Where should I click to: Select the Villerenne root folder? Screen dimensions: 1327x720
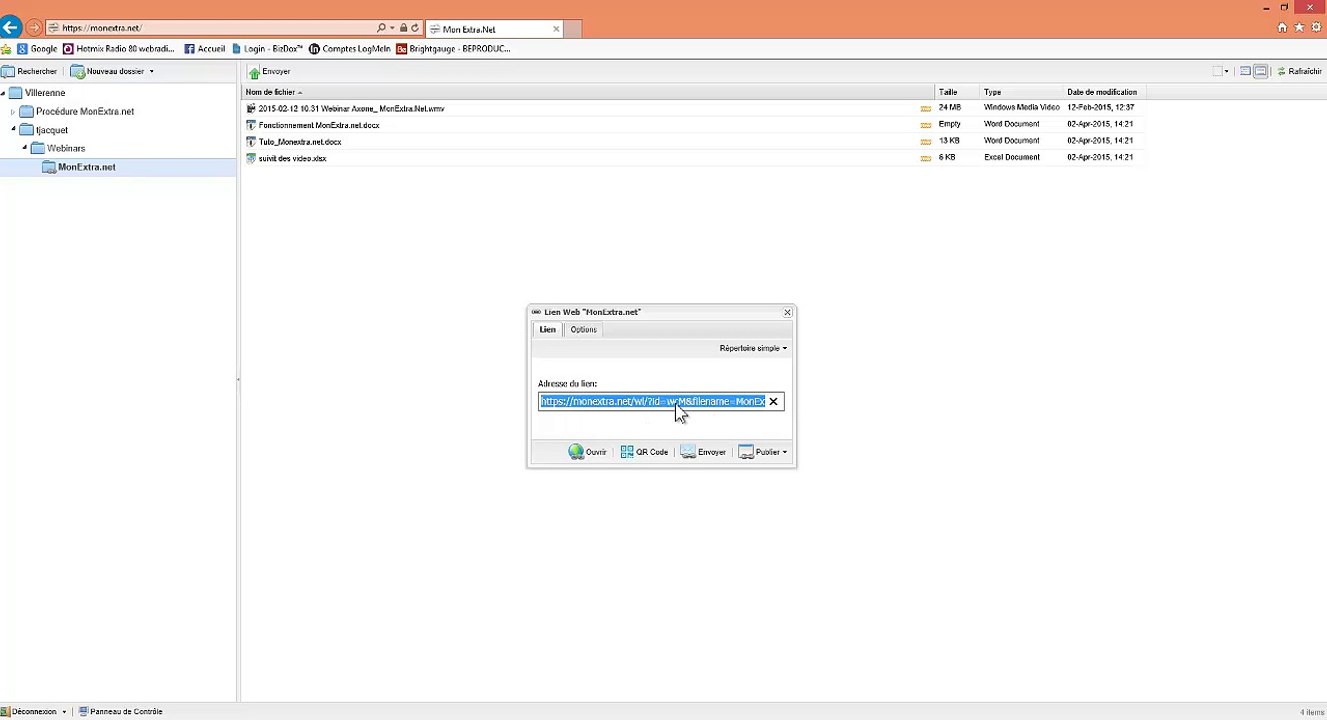37,93
